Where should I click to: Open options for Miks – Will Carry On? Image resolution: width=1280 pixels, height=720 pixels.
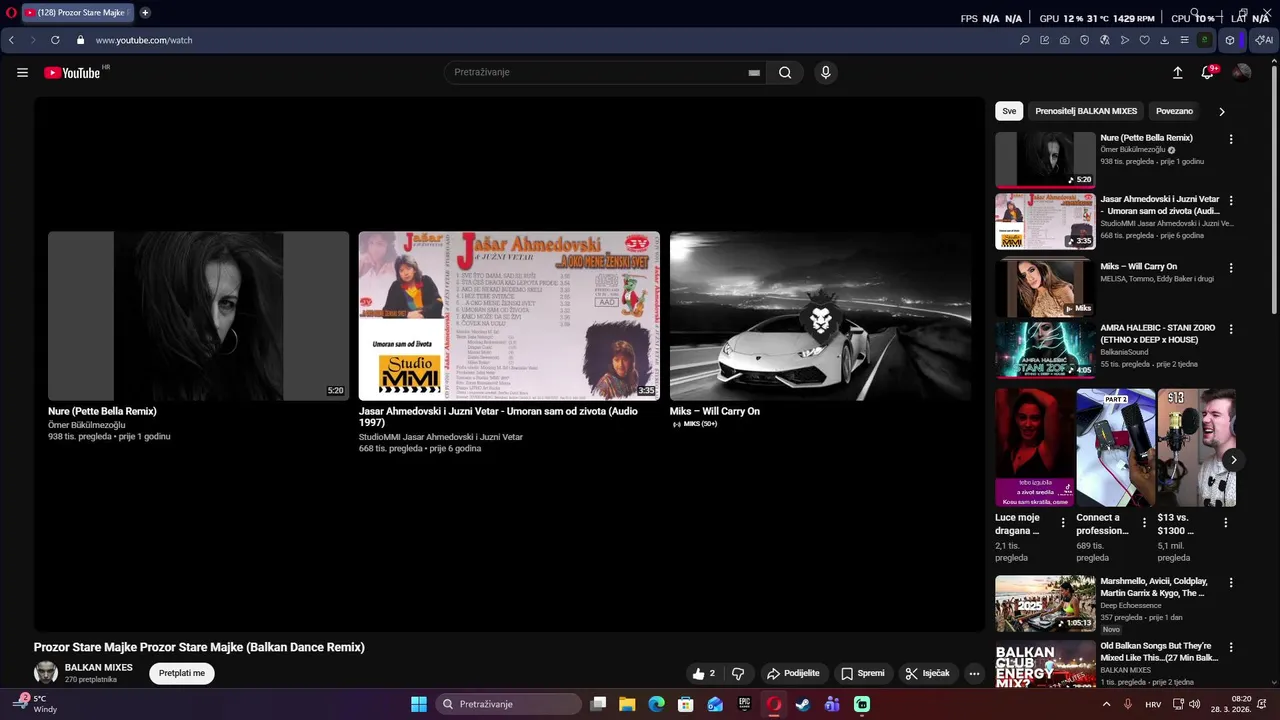[x=1231, y=268]
